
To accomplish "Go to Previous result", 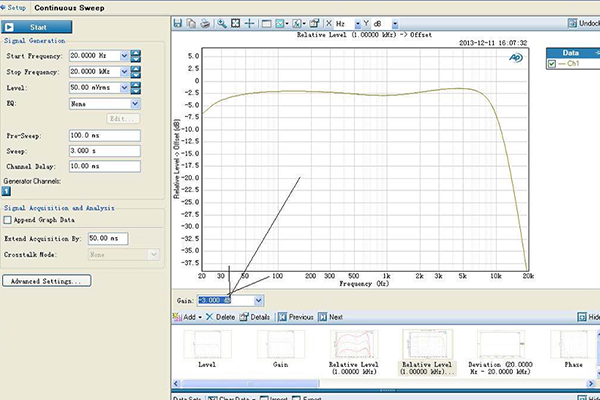I will [x=295, y=316].
